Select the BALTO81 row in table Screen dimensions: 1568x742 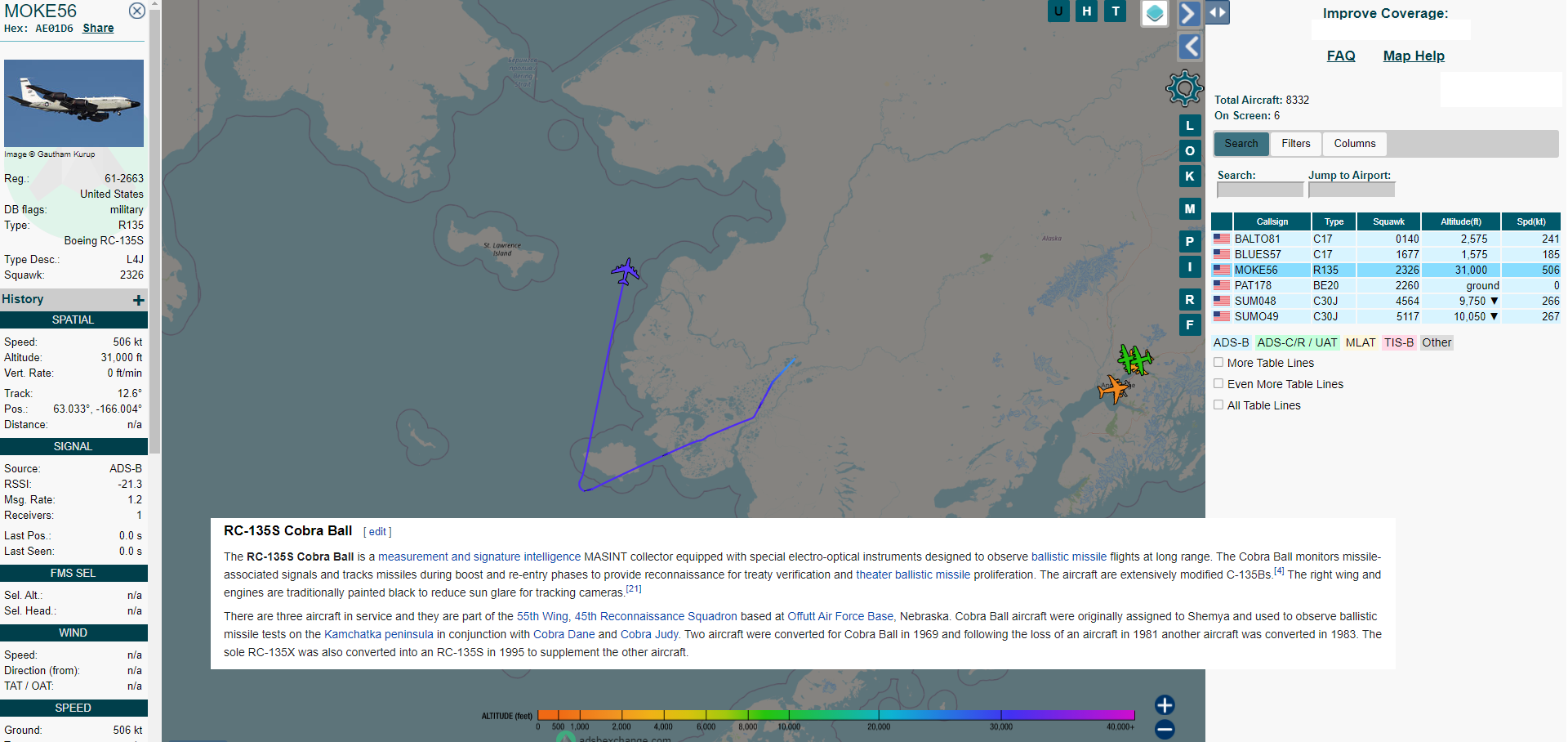1386,239
